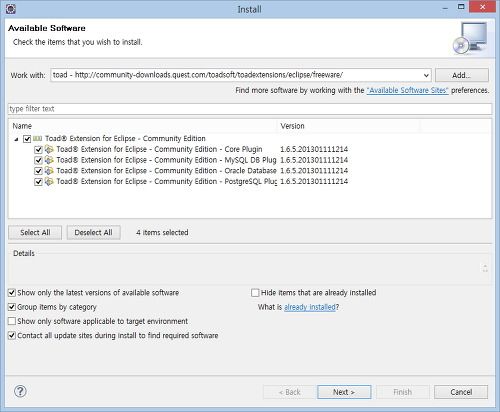This screenshot has width=500, height=412.
Task: Click the Oracle Database feature icon
Action: pos(49,171)
